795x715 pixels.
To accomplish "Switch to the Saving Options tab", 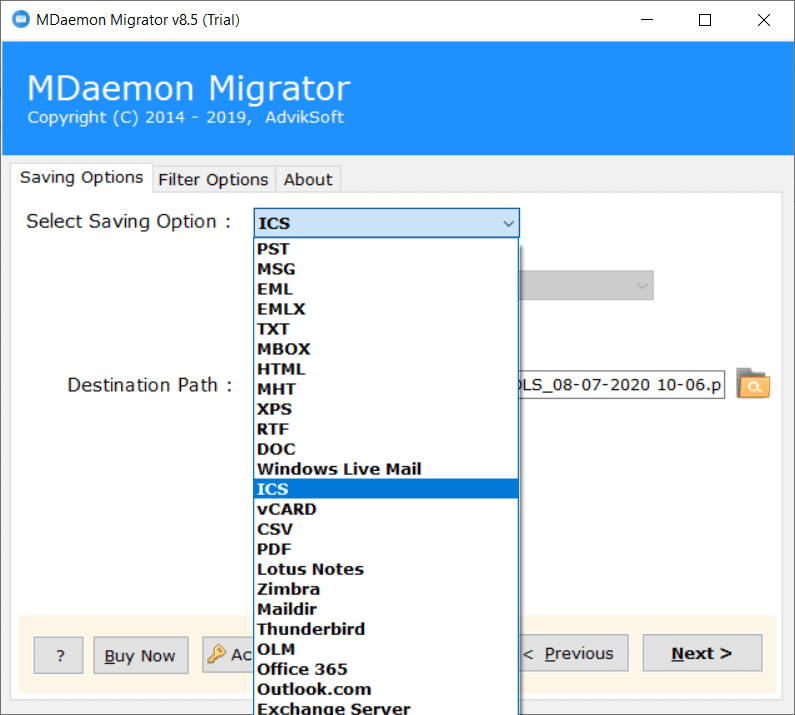I will tap(82, 177).
